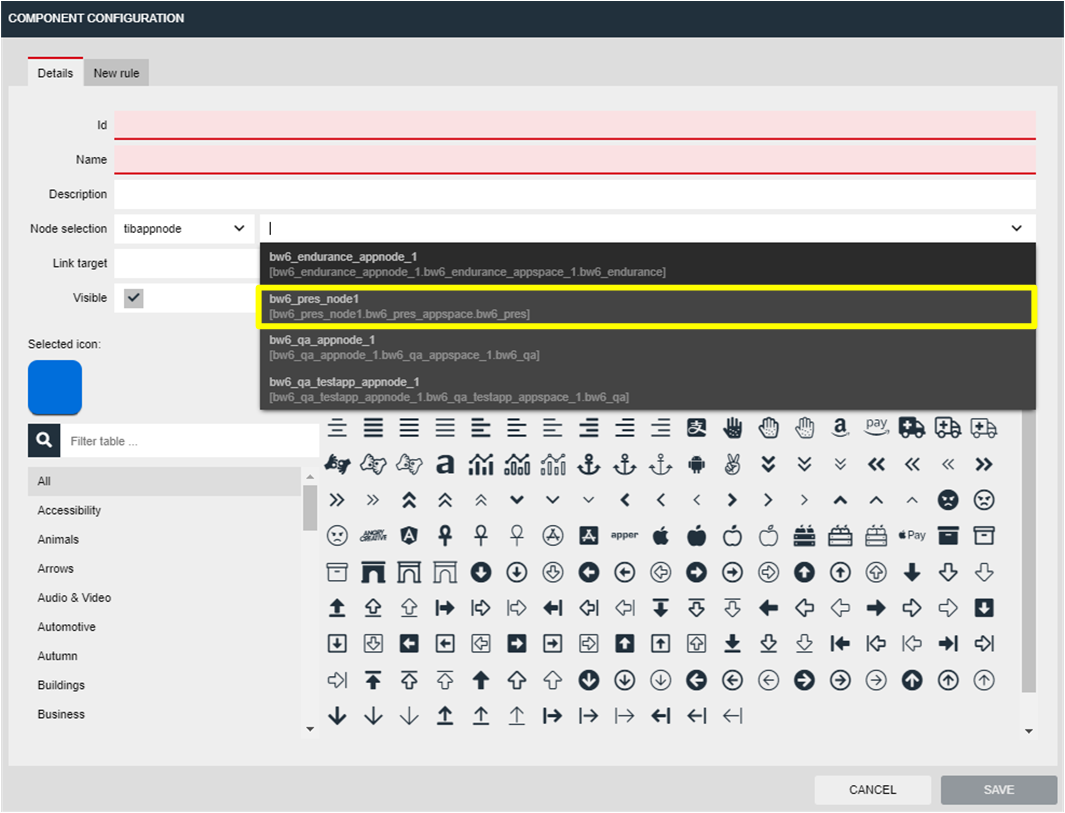This screenshot has width=1065, height=813.
Task: Pick the solid square left-arrow icon
Action: pos(409,643)
